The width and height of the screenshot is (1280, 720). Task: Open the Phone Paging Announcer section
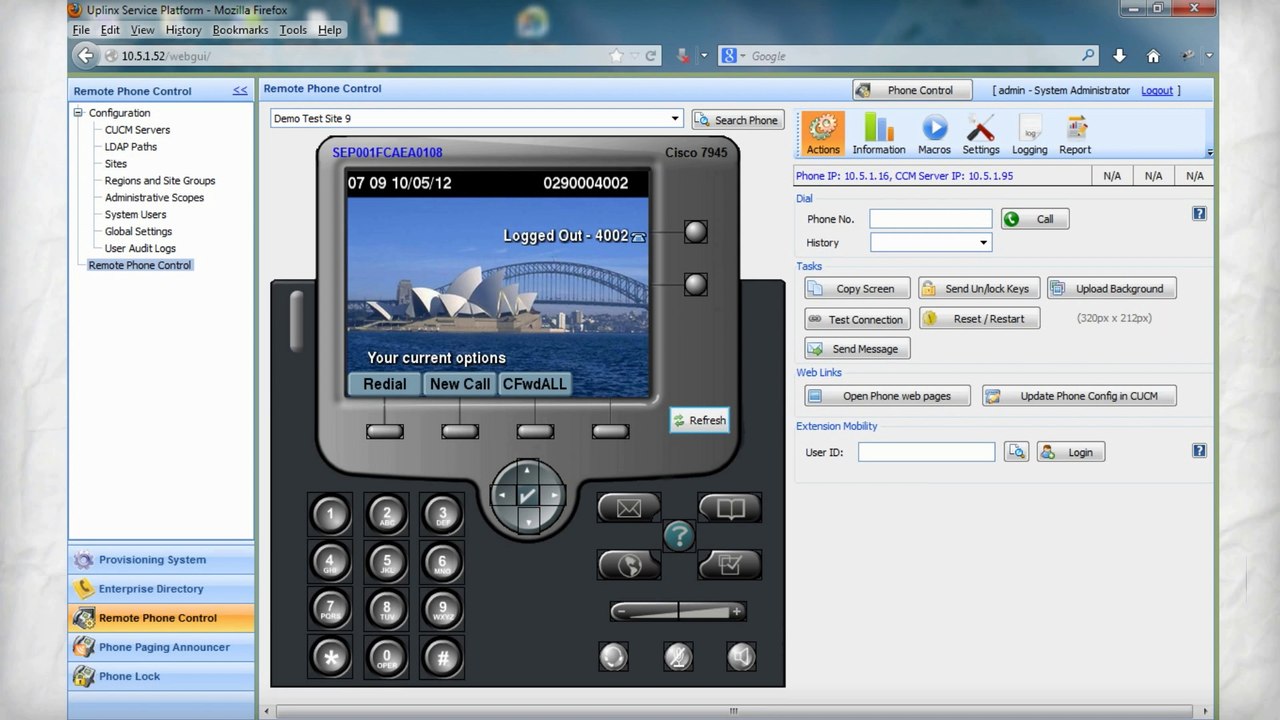tap(161, 647)
